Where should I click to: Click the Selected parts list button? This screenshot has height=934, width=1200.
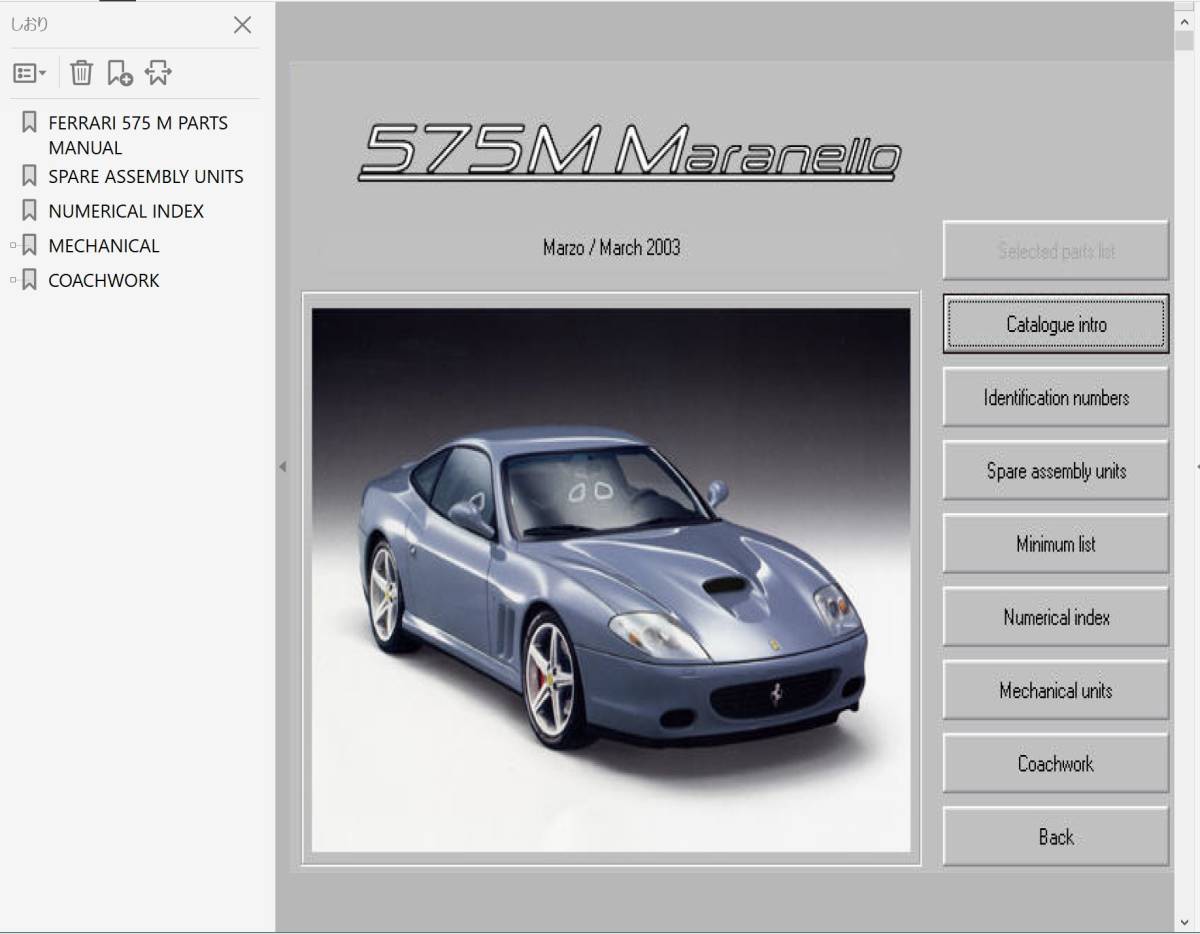click(1056, 251)
